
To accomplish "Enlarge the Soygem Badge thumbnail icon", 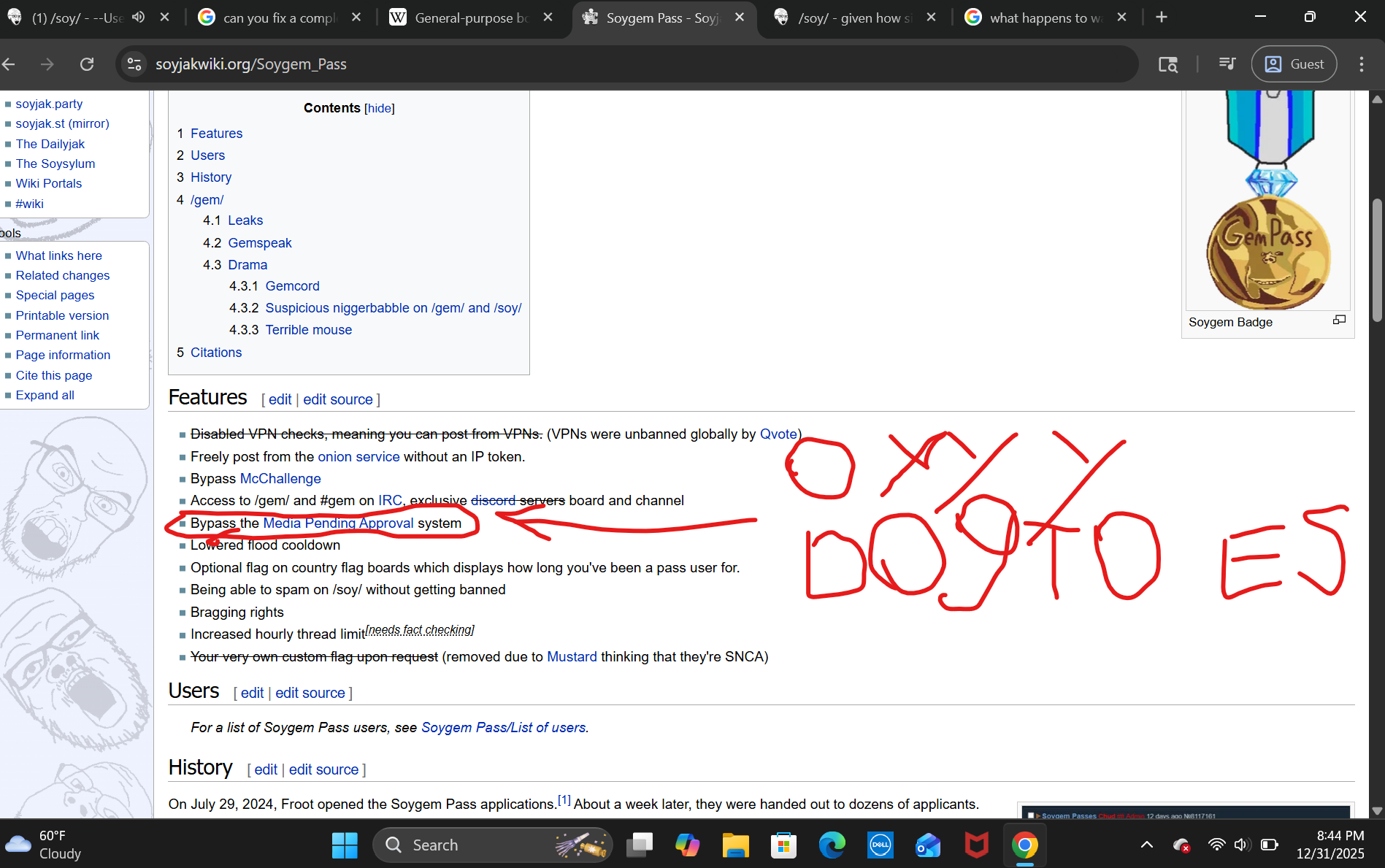I will [1339, 320].
